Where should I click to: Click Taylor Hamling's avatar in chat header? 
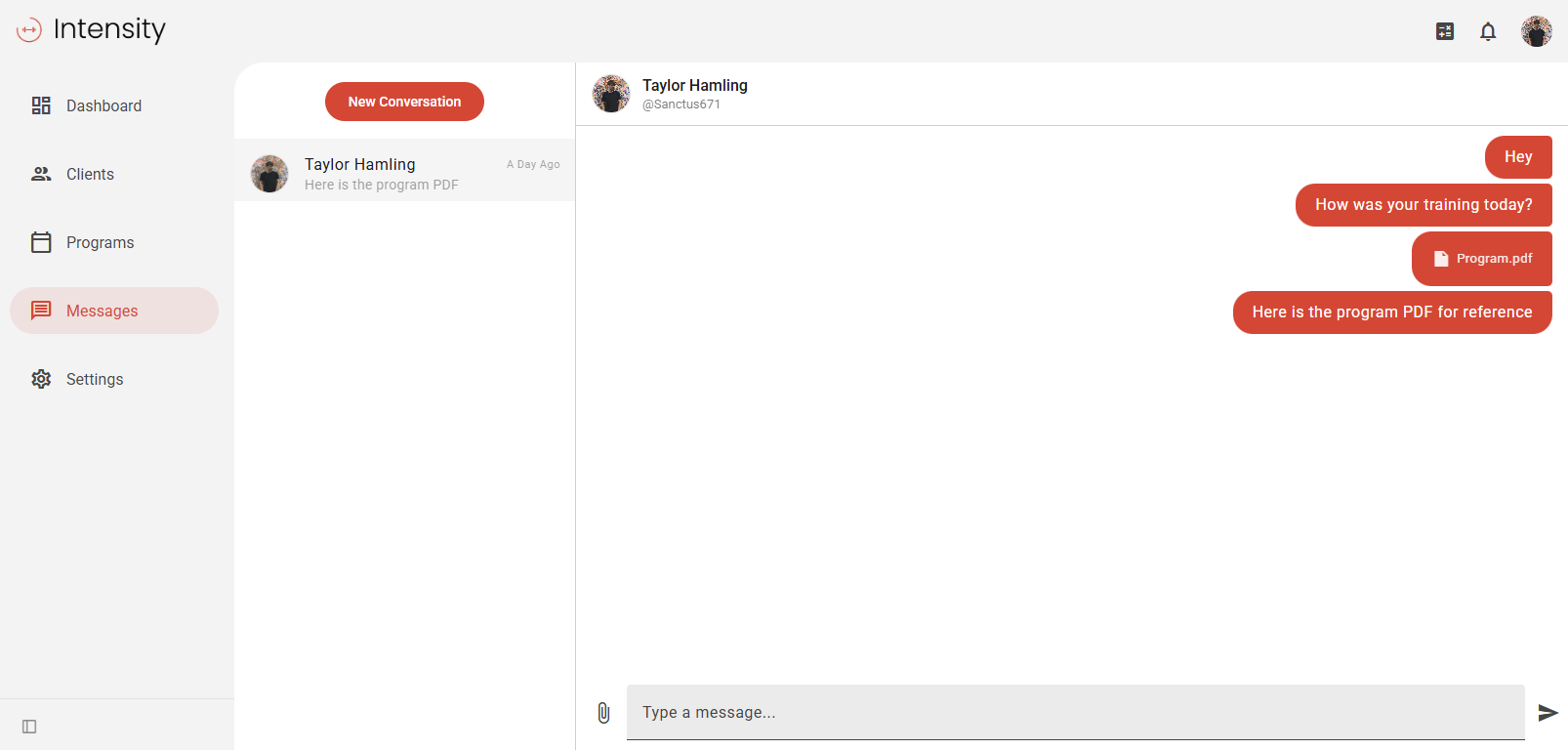click(x=611, y=94)
